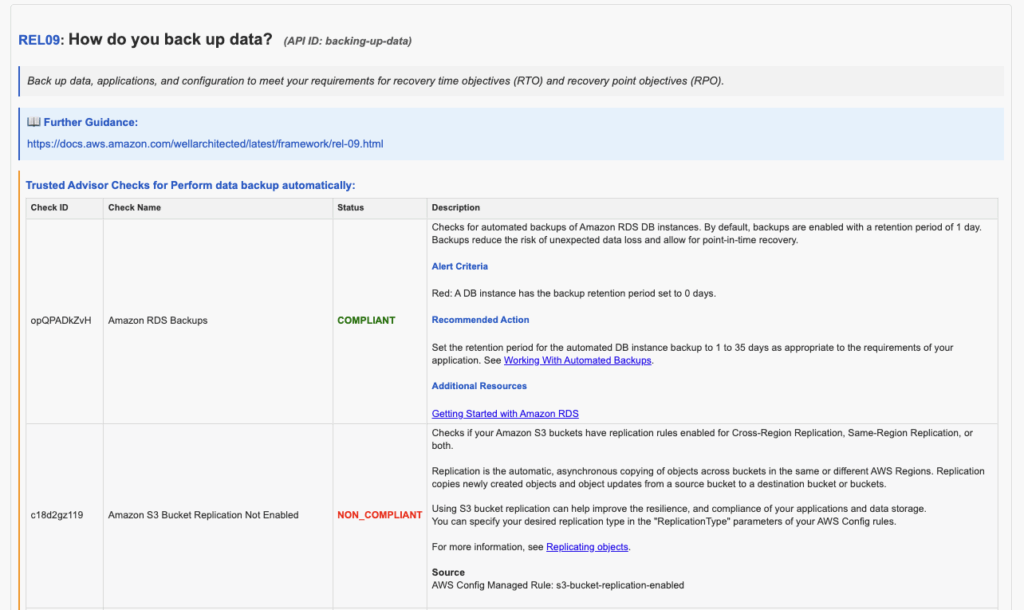Open the REL09 question link
Viewport: 1024px width, 610px height.
tap(39, 40)
